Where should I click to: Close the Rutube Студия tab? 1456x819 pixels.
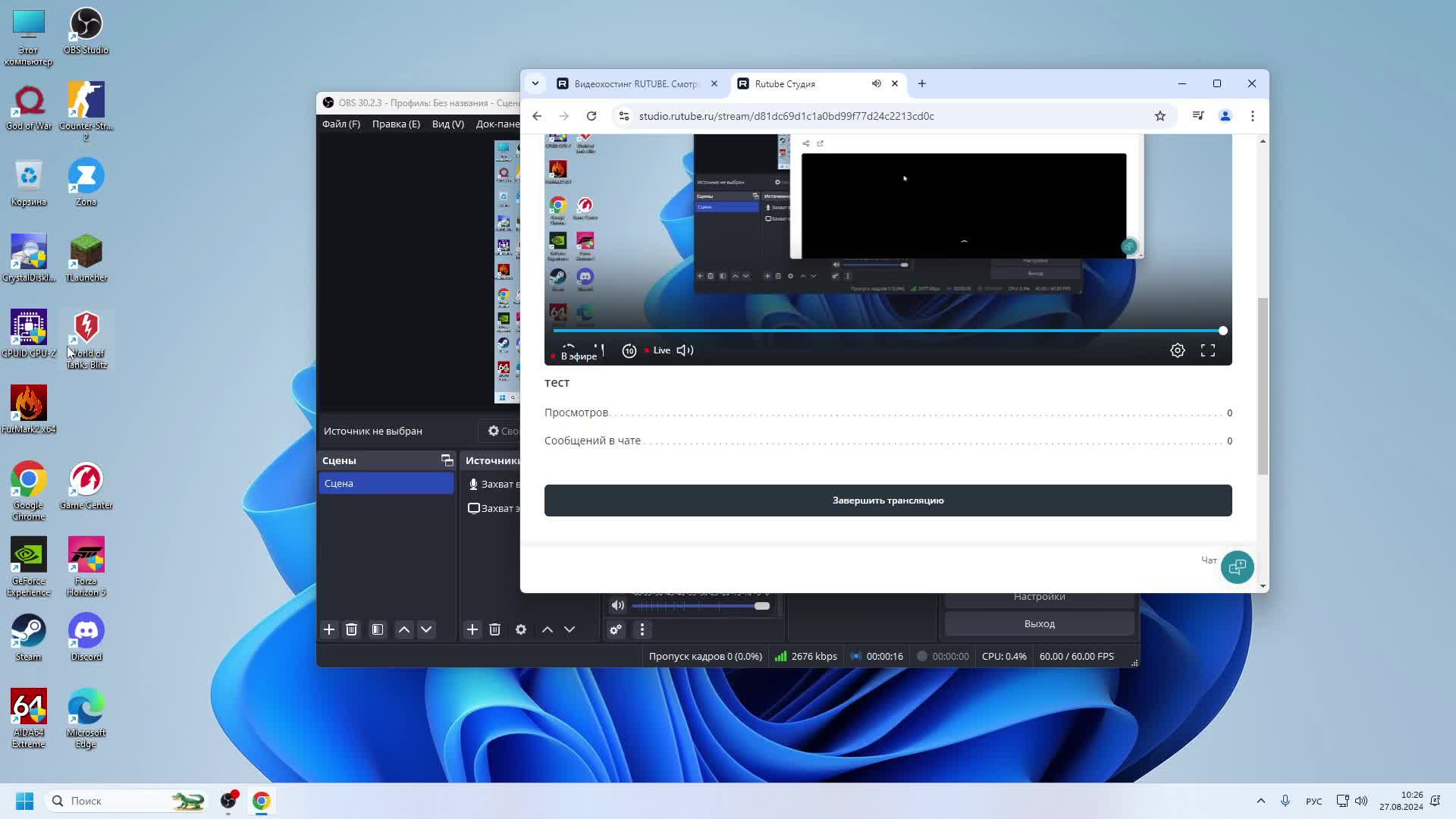(x=895, y=83)
